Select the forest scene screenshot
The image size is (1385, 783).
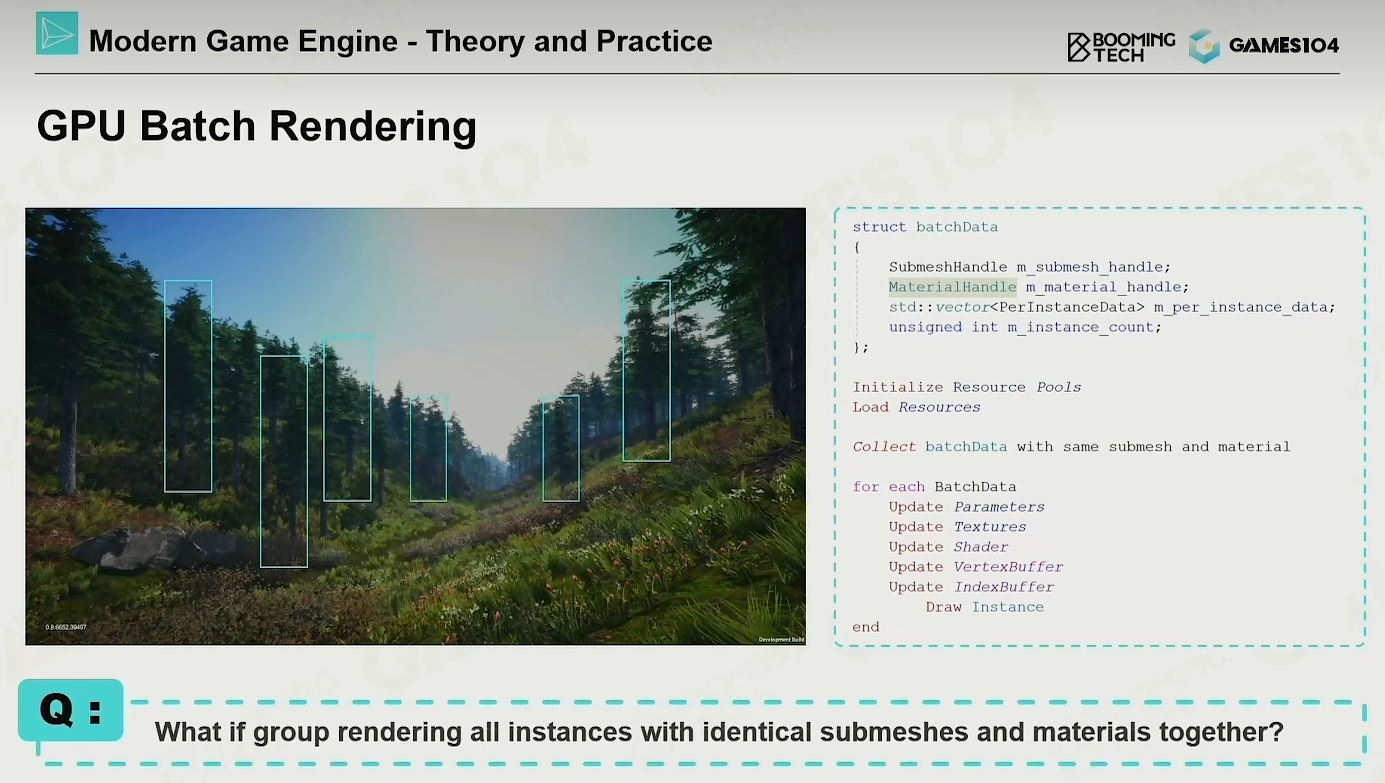click(415, 426)
